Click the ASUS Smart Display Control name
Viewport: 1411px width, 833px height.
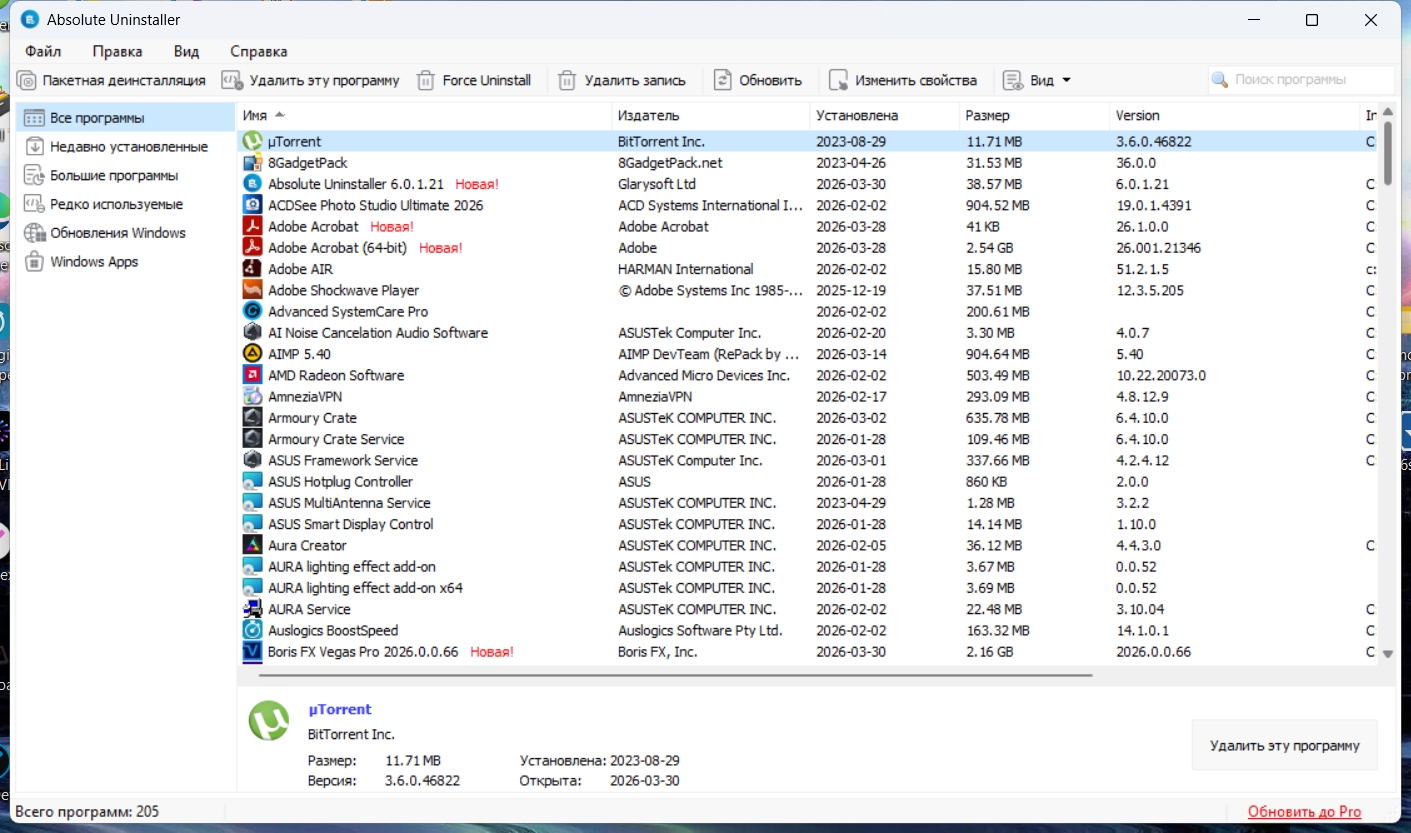(x=351, y=524)
